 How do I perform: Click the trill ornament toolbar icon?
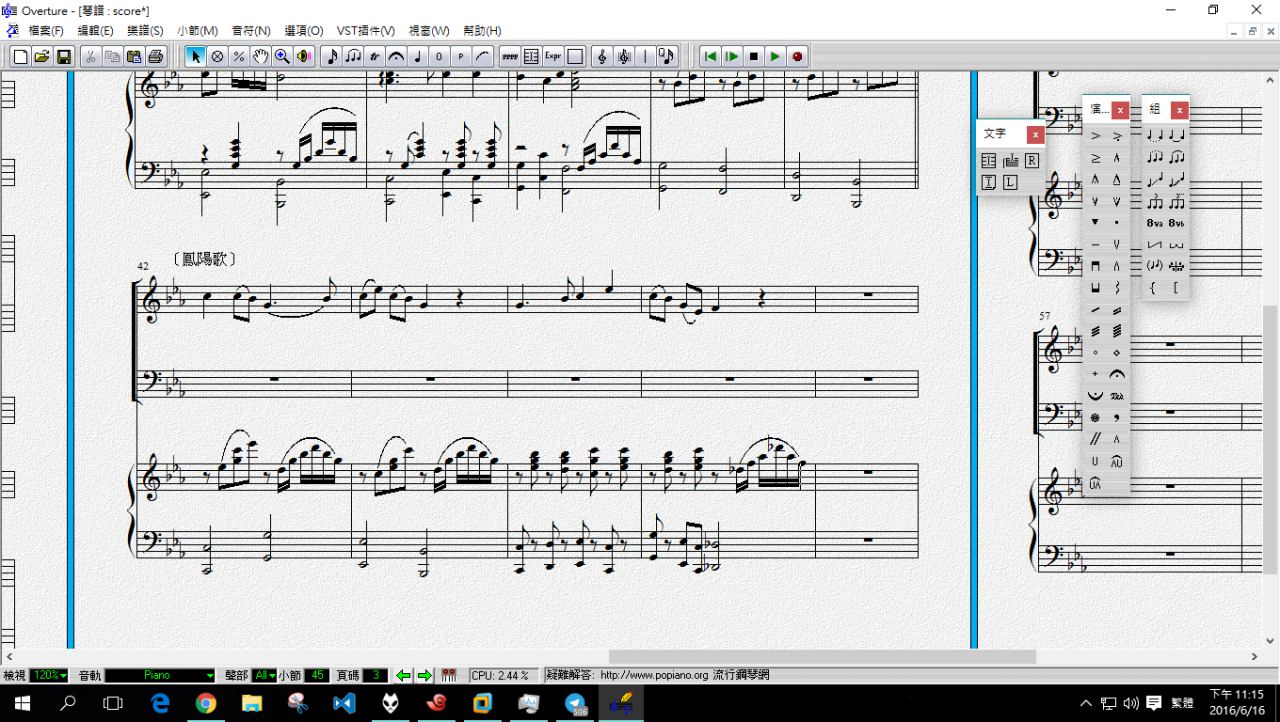[375, 57]
